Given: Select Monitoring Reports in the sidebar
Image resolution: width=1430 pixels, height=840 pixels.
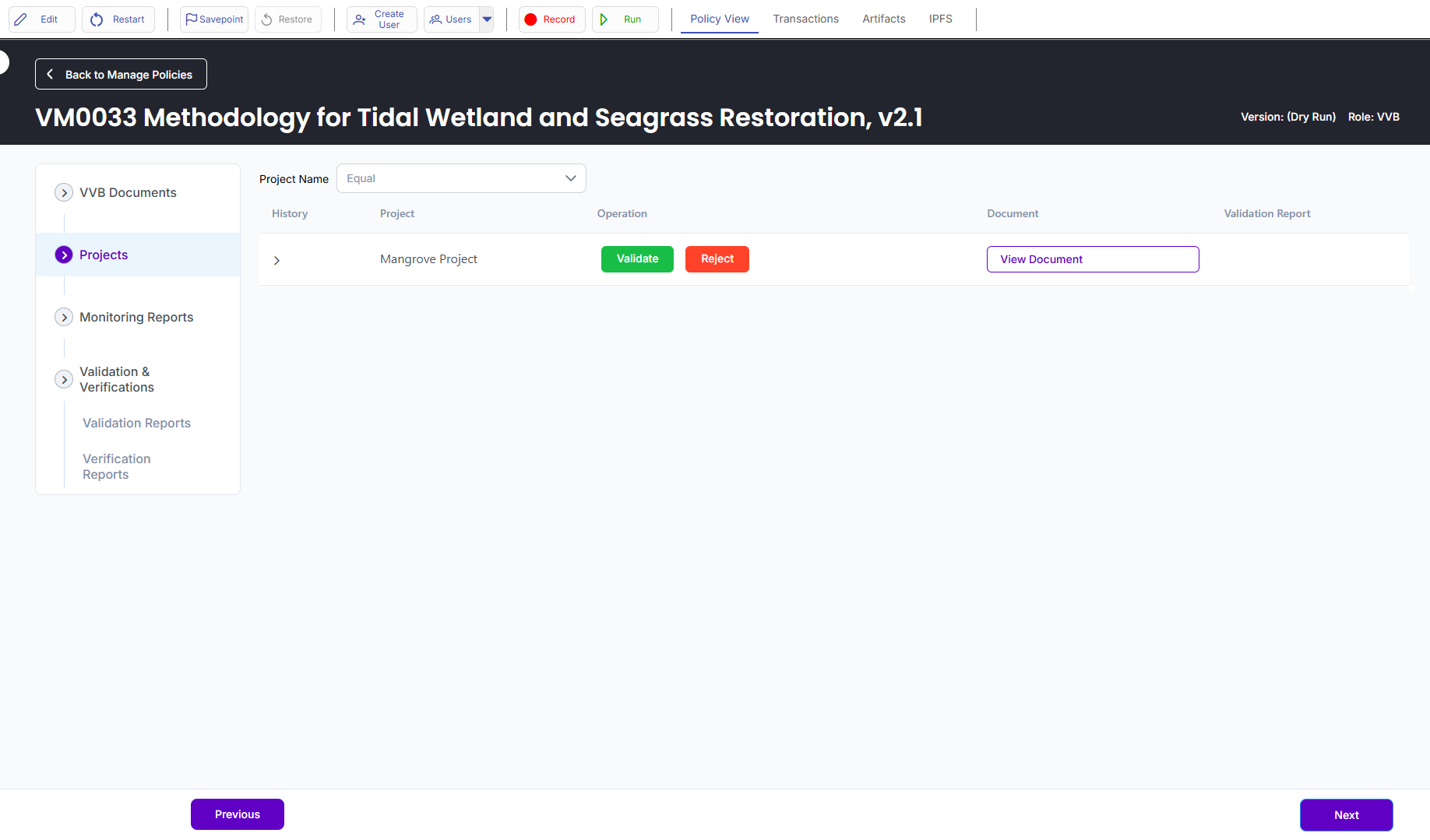Looking at the screenshot, I should (136, 317).
